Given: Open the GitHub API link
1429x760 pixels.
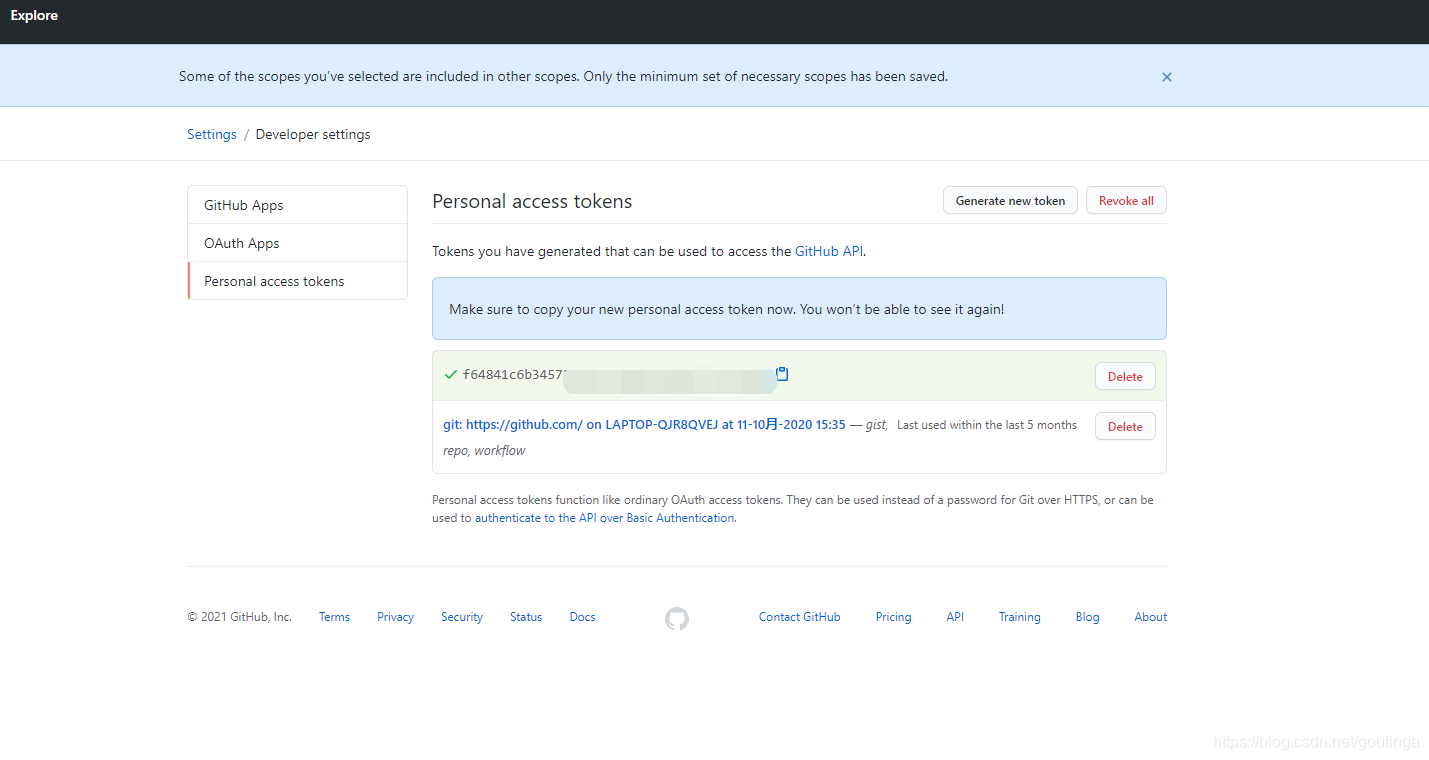Looking at the screenshot, I should pos(829,251).
